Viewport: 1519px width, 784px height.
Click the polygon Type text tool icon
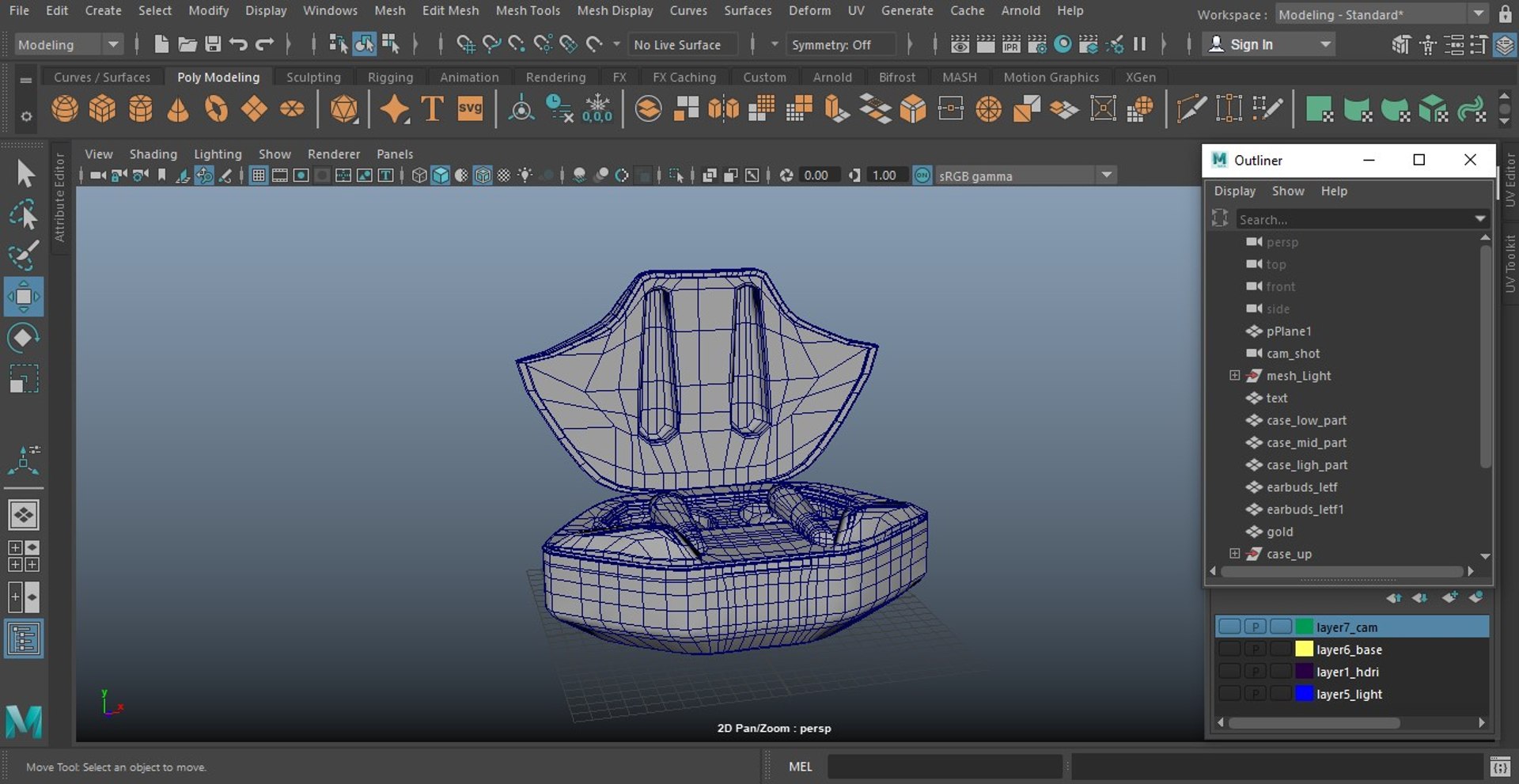(432, 108)
